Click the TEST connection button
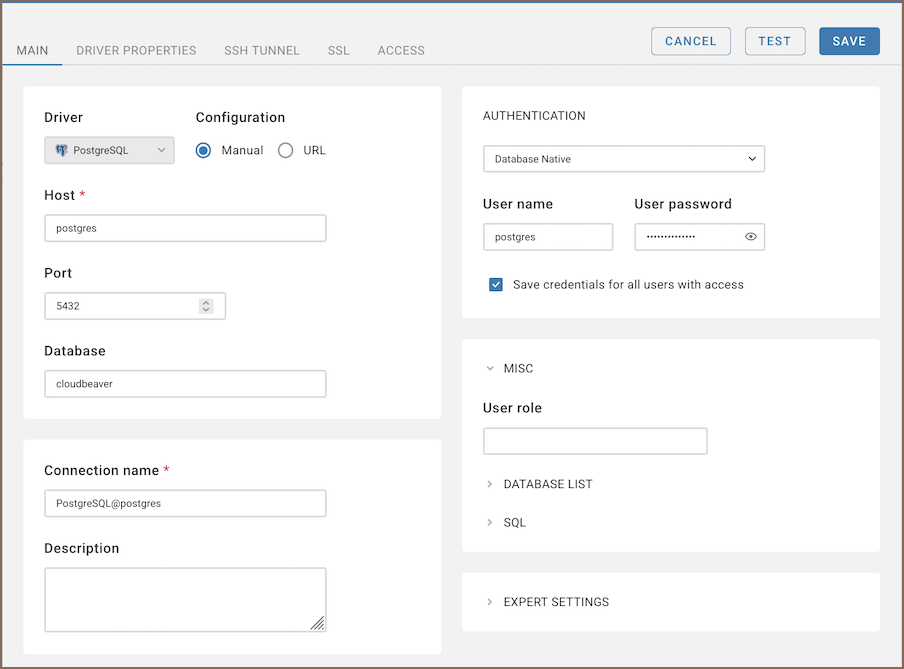This screenshot has width=904, height=669. (775, 41)
